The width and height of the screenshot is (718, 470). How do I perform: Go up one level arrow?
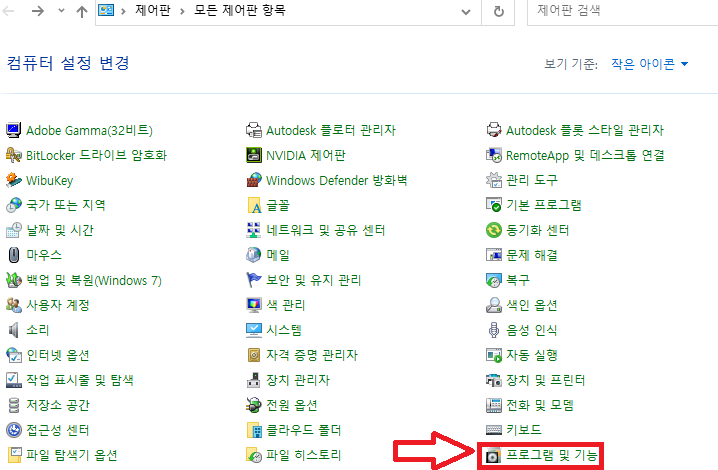click(x=82, y=11)
